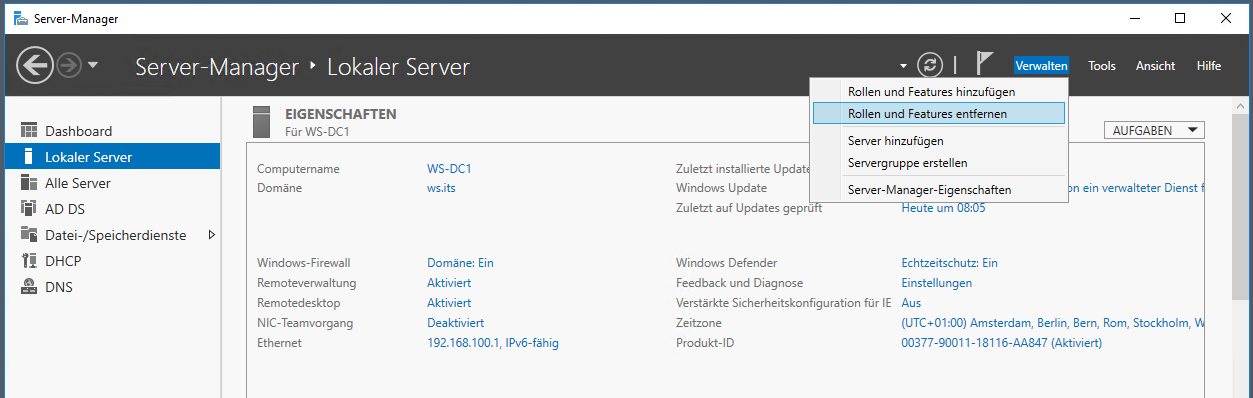Click the back navigation arrow
1253x398 pixels.
click(35, 66)
